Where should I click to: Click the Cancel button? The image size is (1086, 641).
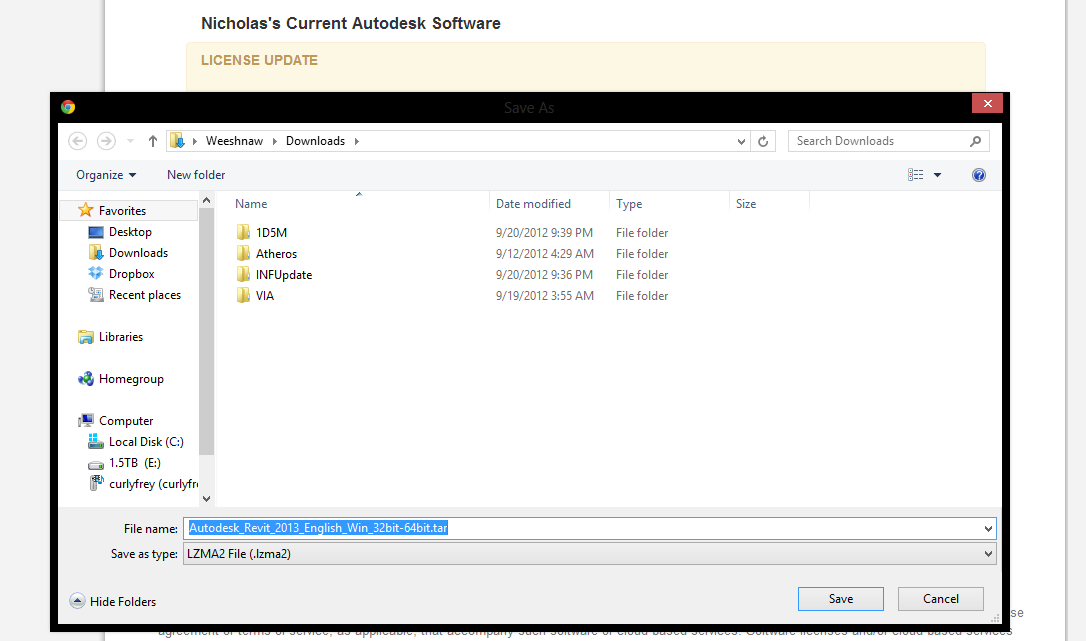point(941,599)
